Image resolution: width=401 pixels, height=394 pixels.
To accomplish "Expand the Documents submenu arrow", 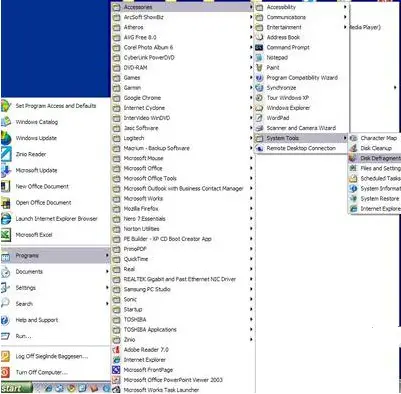I will click(x=107, y=271).
